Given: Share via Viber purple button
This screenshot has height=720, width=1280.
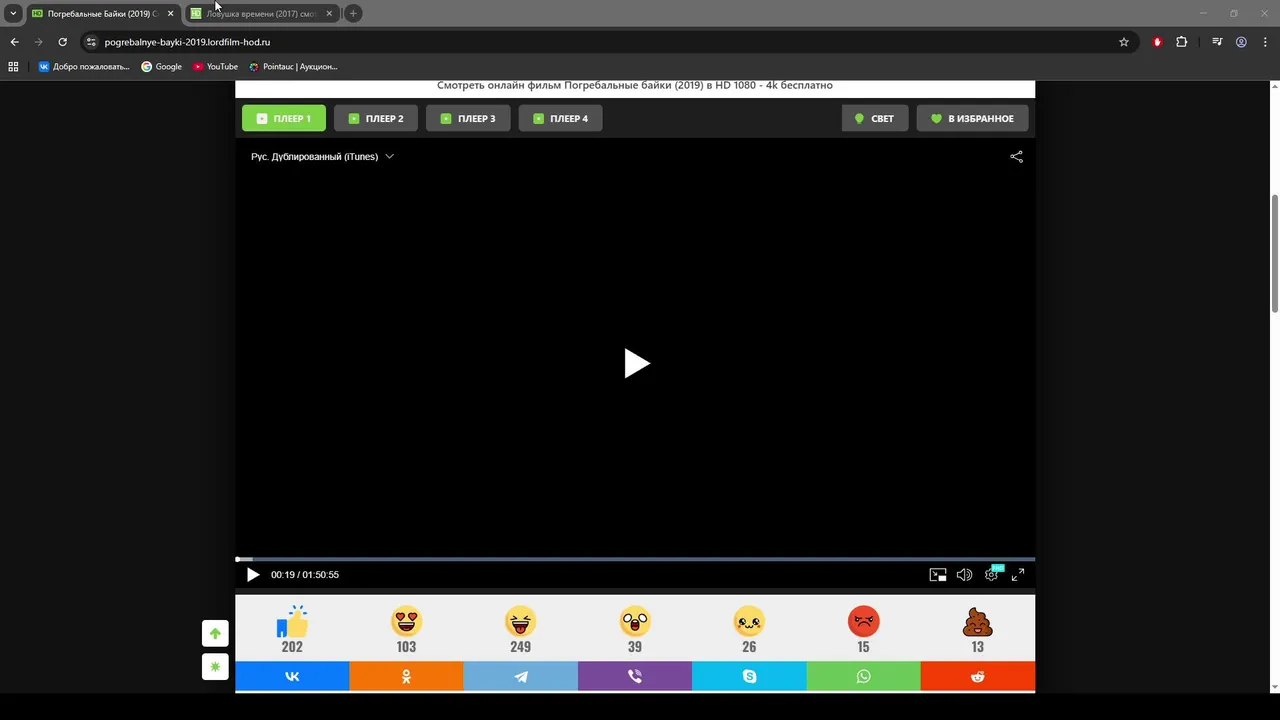Looking at the screenshot, I should click(635, 677).
